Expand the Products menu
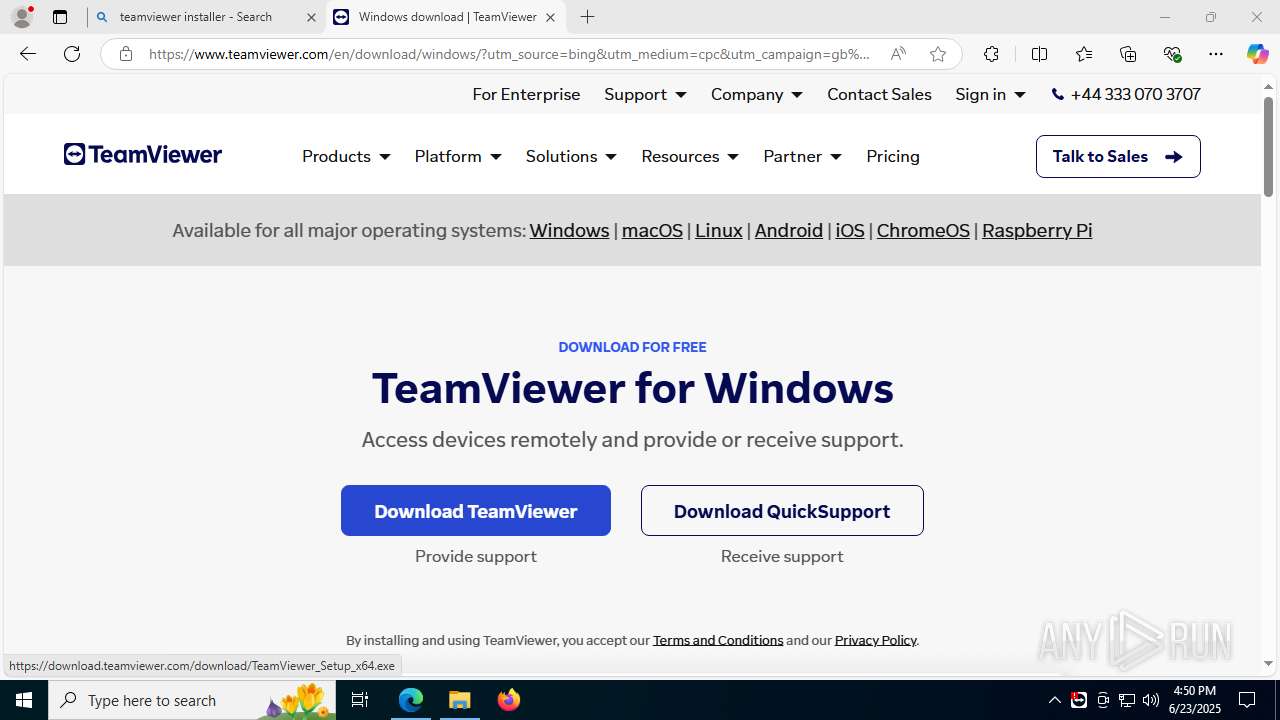Screen dimensions: 1280x720 pos(346,156)
